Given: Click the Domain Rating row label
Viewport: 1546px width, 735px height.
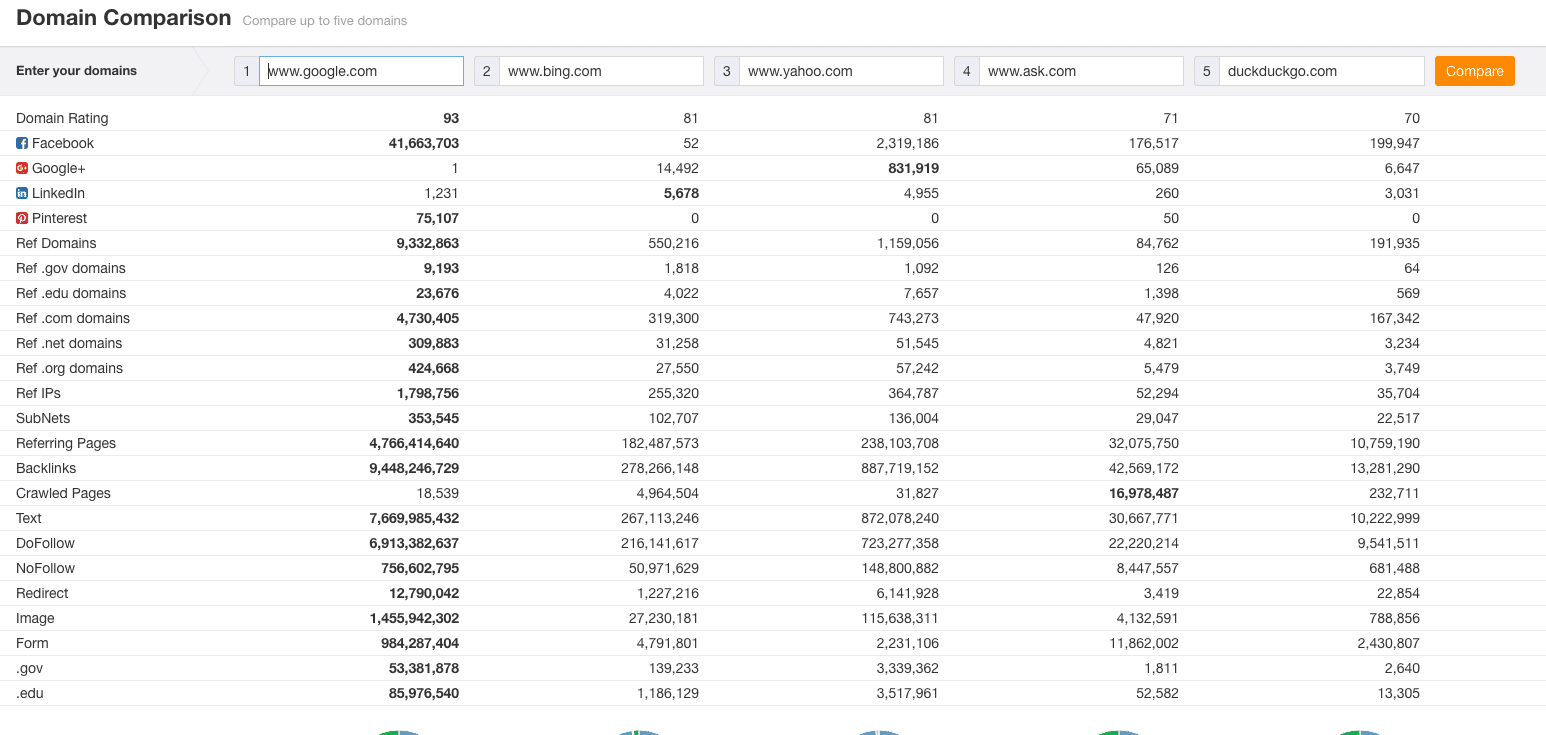Looking at the screenshot, I should tap(62, 119).
